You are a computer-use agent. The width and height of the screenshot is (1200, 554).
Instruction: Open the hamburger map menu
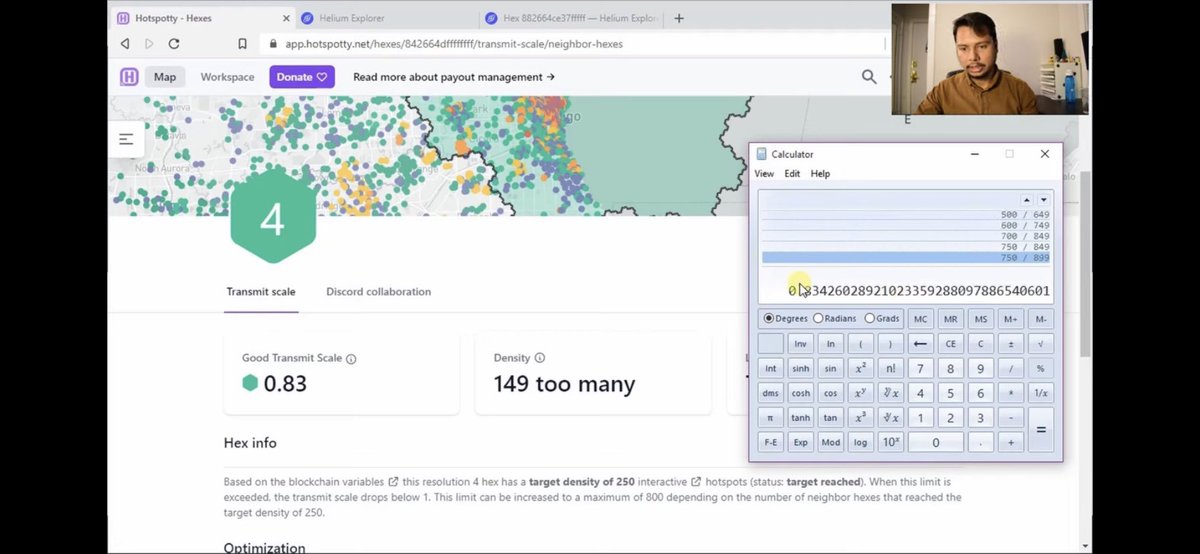[x=126, y=139]
